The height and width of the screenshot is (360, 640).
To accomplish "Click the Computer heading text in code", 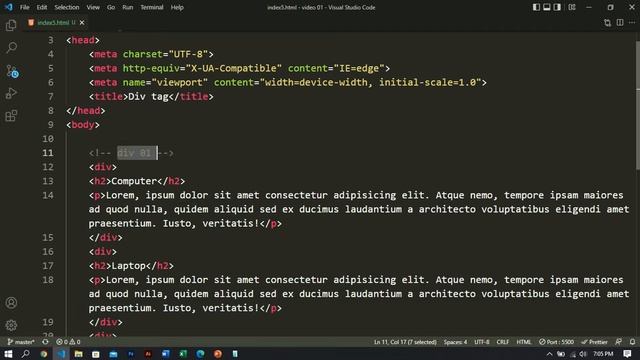I will click(x=134, y=181).
